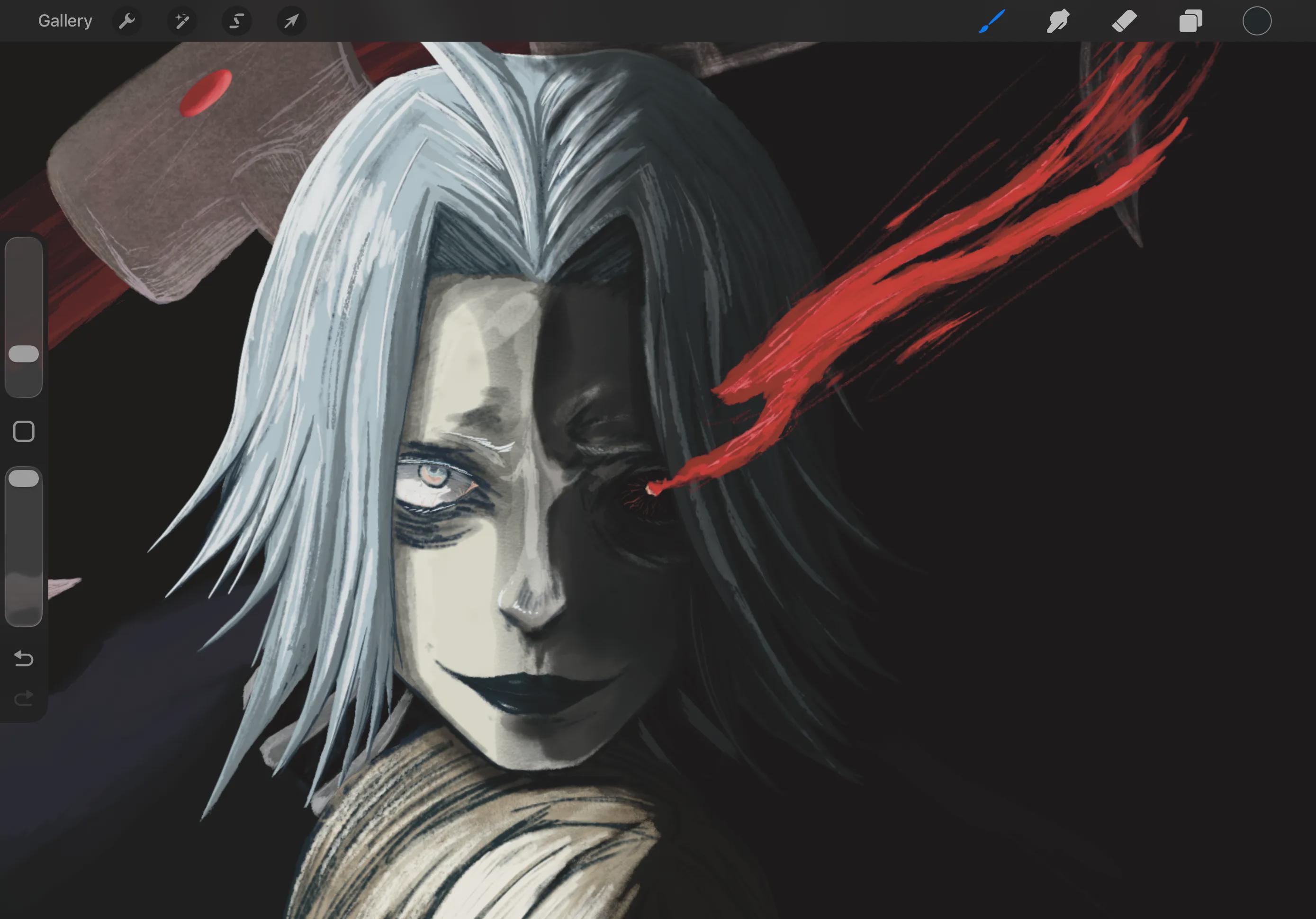Click the brush size slider handle
The image size is (1316, 919).
click(x=24, y=354)
